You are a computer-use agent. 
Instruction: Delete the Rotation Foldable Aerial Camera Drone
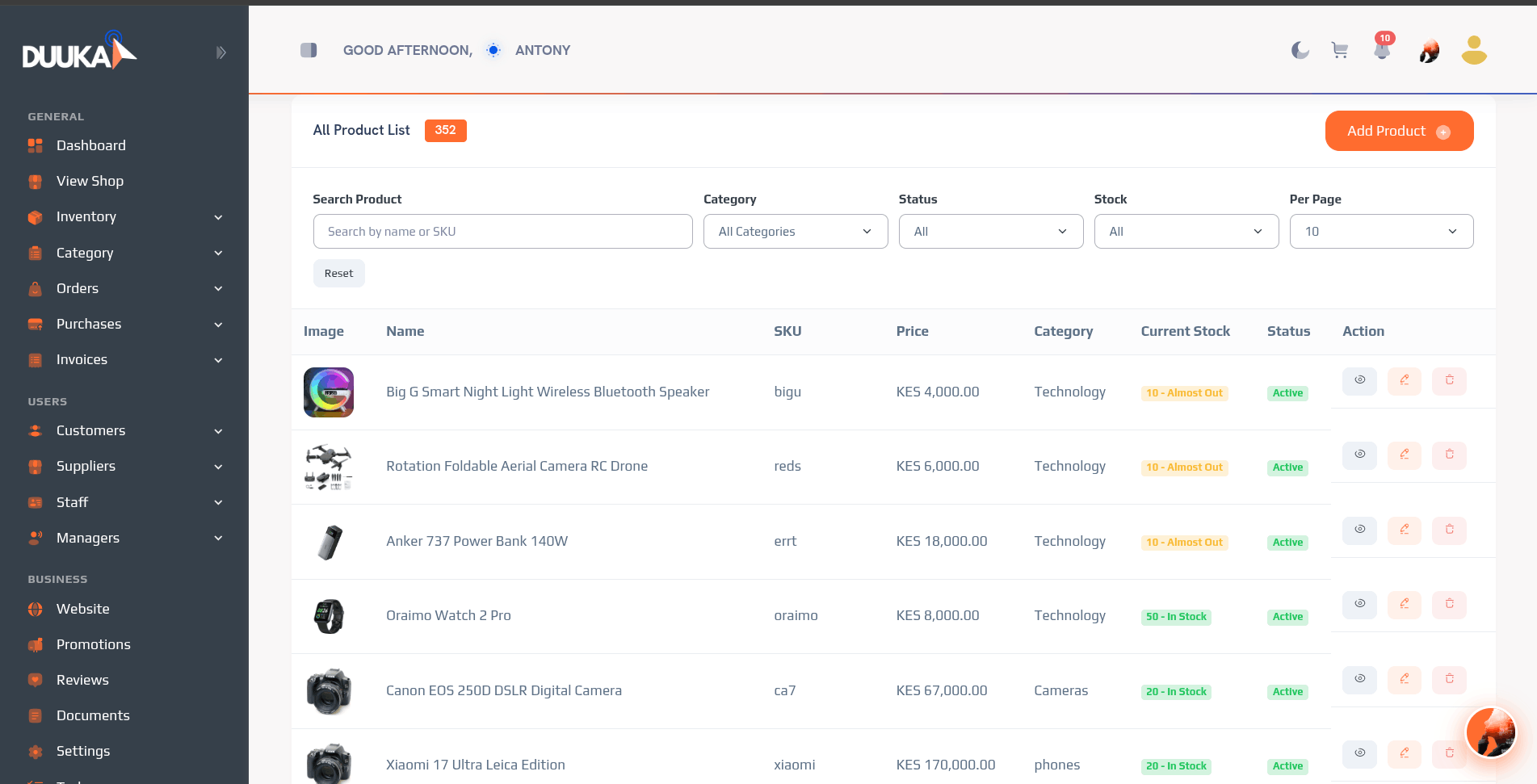pos(1449,455)
